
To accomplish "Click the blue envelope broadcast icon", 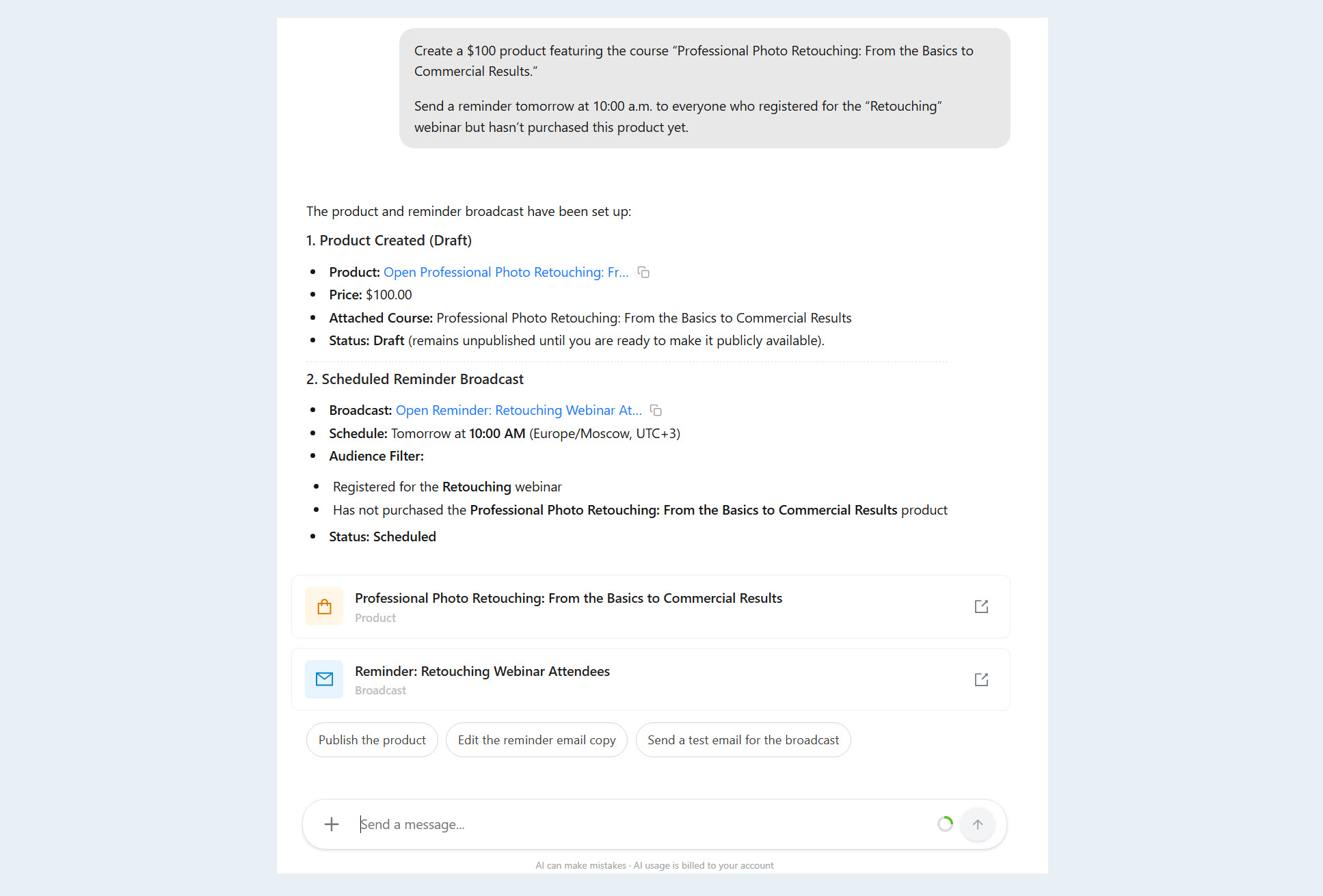I will pyautogui.click(x=324, y=679).
